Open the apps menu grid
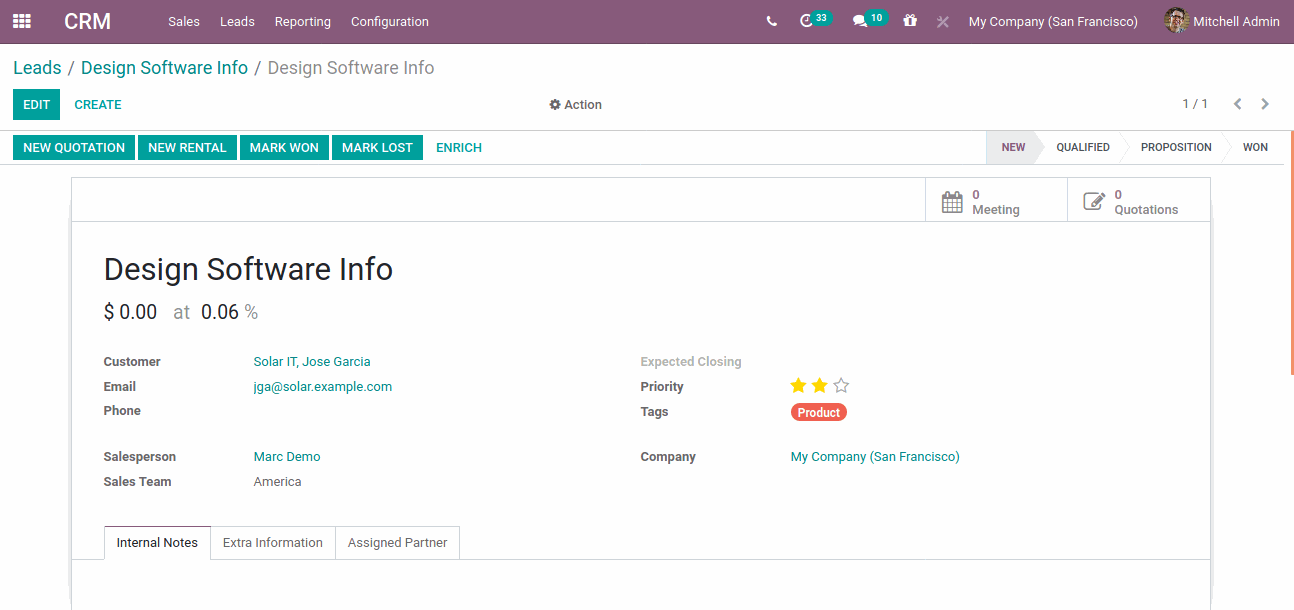Screen dimensions: 1294x610 21,20
